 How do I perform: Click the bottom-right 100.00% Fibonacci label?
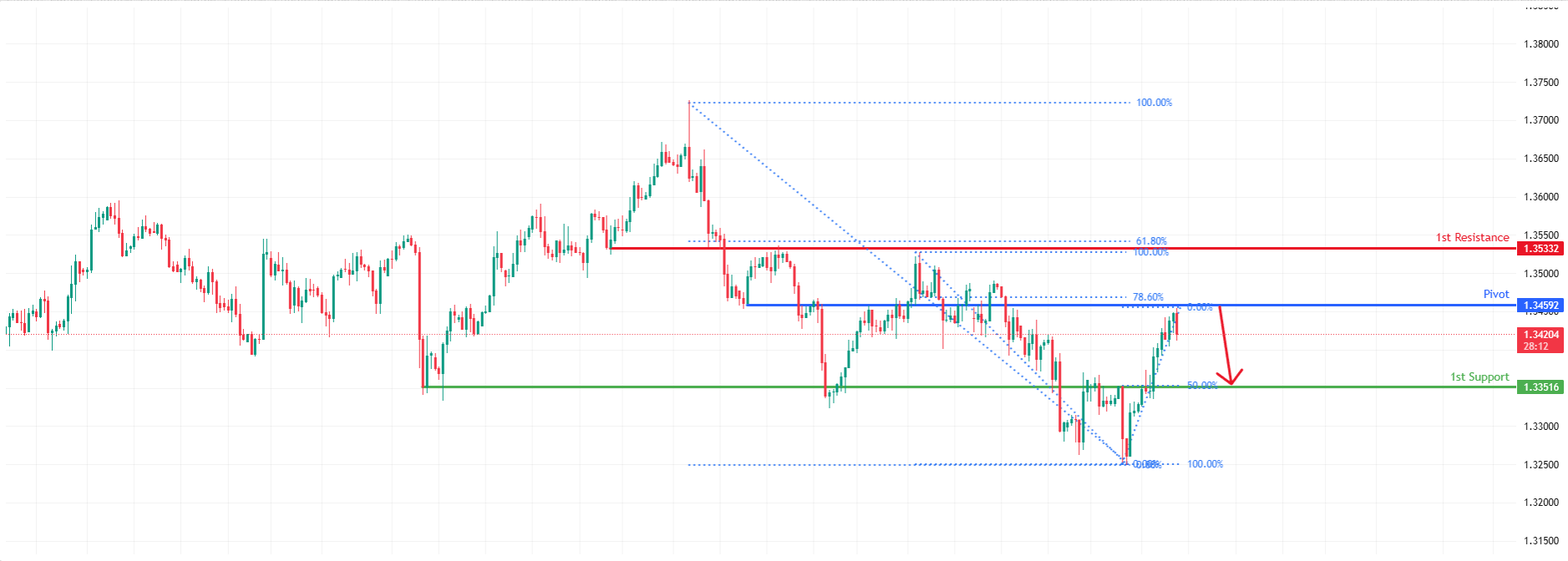(1205, 464)
